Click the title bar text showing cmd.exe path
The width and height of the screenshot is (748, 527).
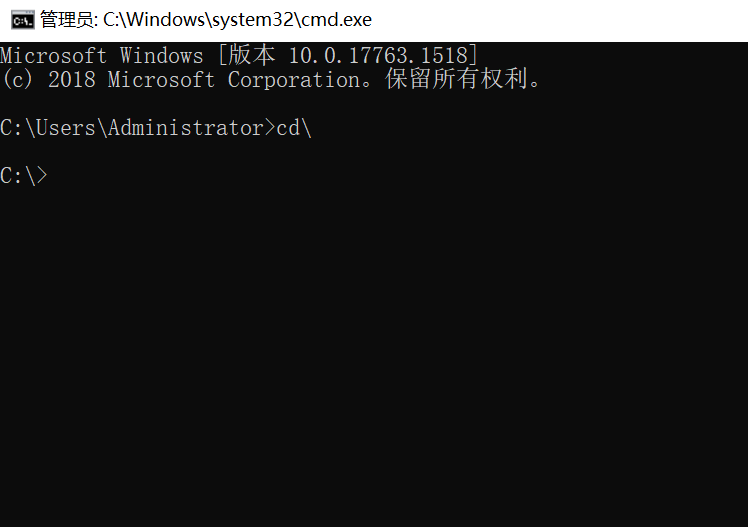(x=206, y=20)
